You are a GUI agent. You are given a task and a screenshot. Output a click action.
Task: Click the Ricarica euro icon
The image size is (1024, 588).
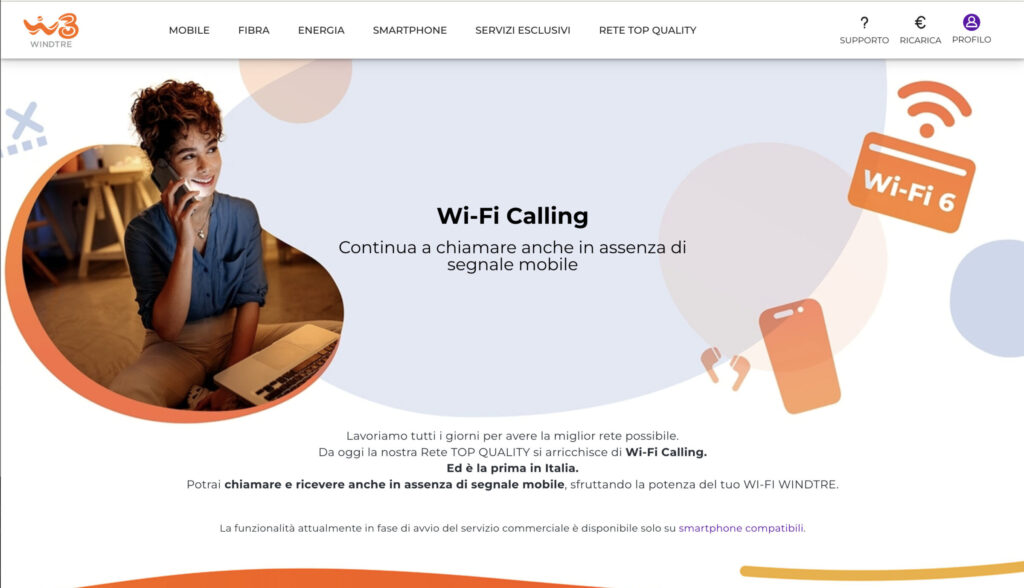[x=920, y=23]
